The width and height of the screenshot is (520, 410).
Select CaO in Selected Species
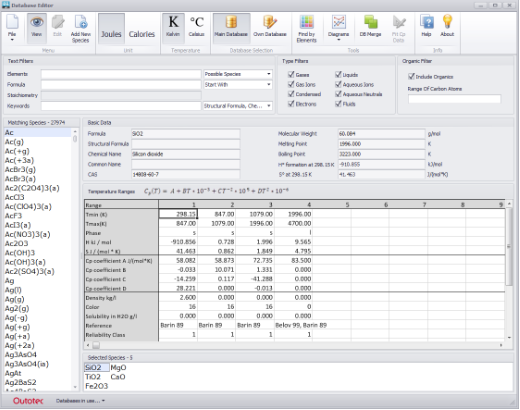pos(118,377)
